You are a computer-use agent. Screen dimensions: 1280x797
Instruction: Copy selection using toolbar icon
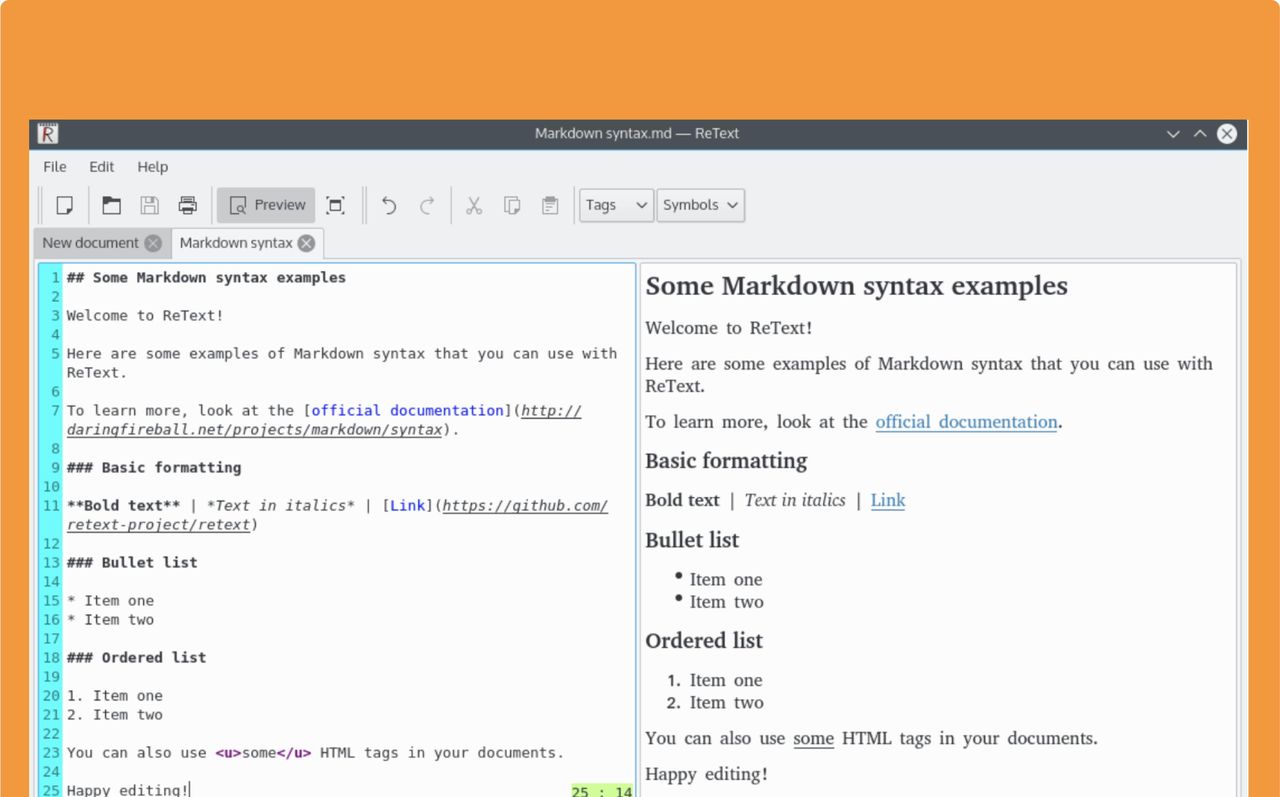(512, 205)
